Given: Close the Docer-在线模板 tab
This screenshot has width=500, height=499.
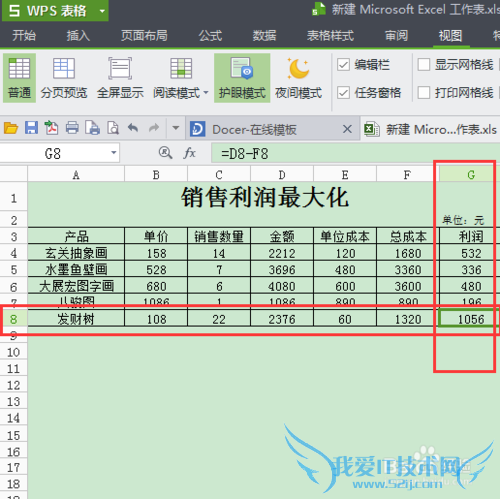Looking at the screenshot, I should click(347, 129).
